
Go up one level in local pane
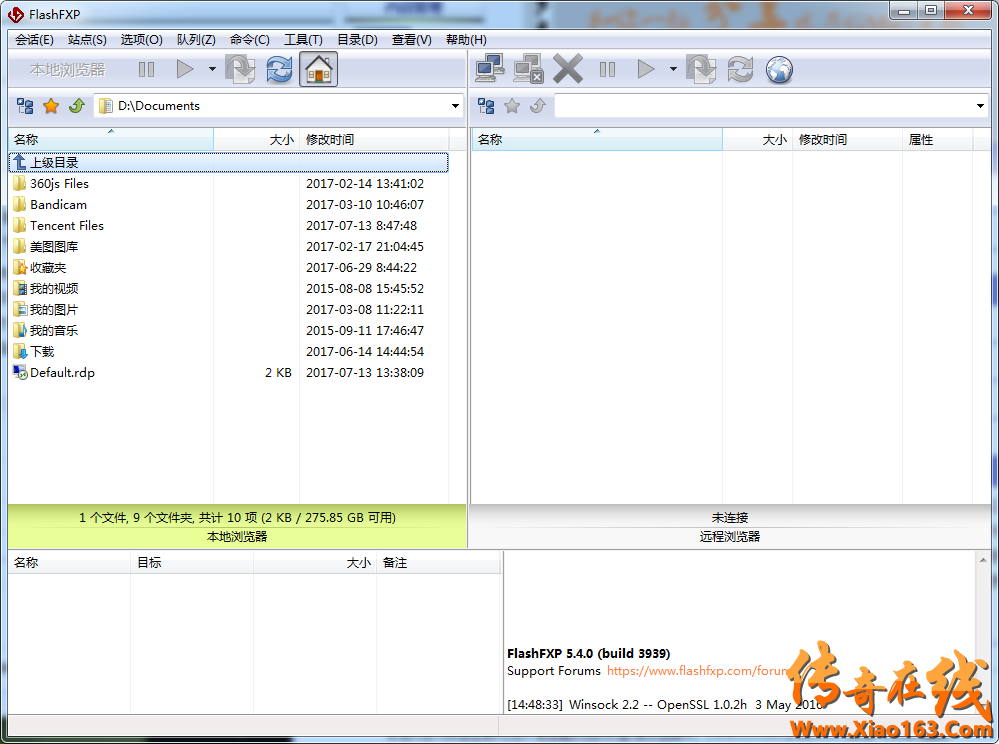tap(77, 106)
